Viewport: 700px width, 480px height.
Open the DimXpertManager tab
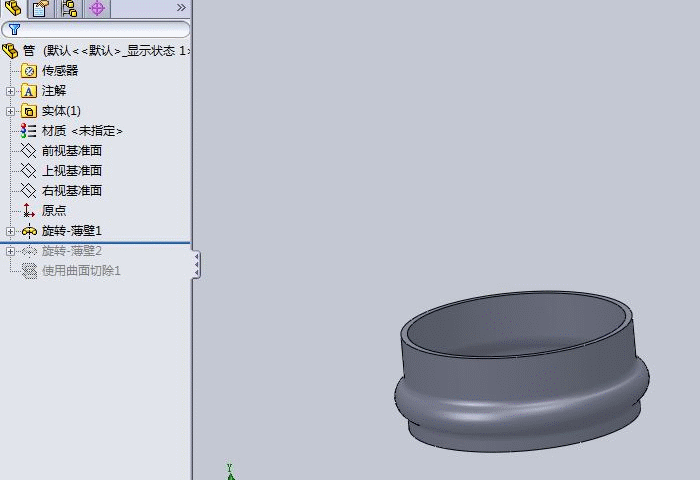click(x=97, y=8)
